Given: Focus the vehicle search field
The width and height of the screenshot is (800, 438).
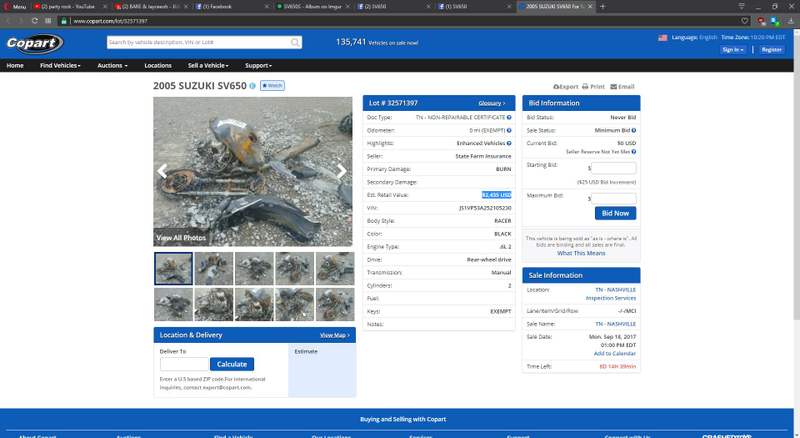Looking at the screenshot, I should [x=199, y=42].
